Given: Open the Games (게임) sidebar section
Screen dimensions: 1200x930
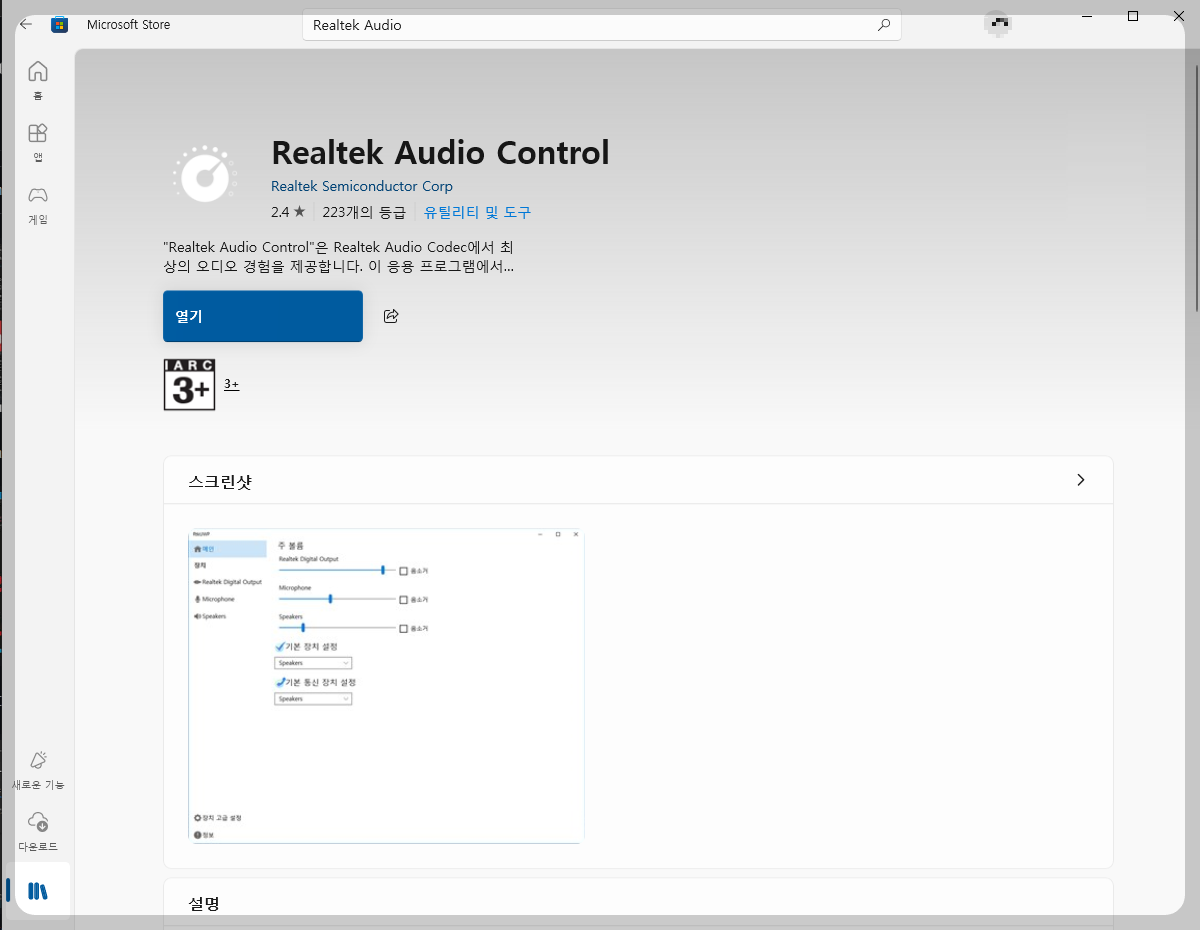Looking at the screenshot, I should pos(38,205).
